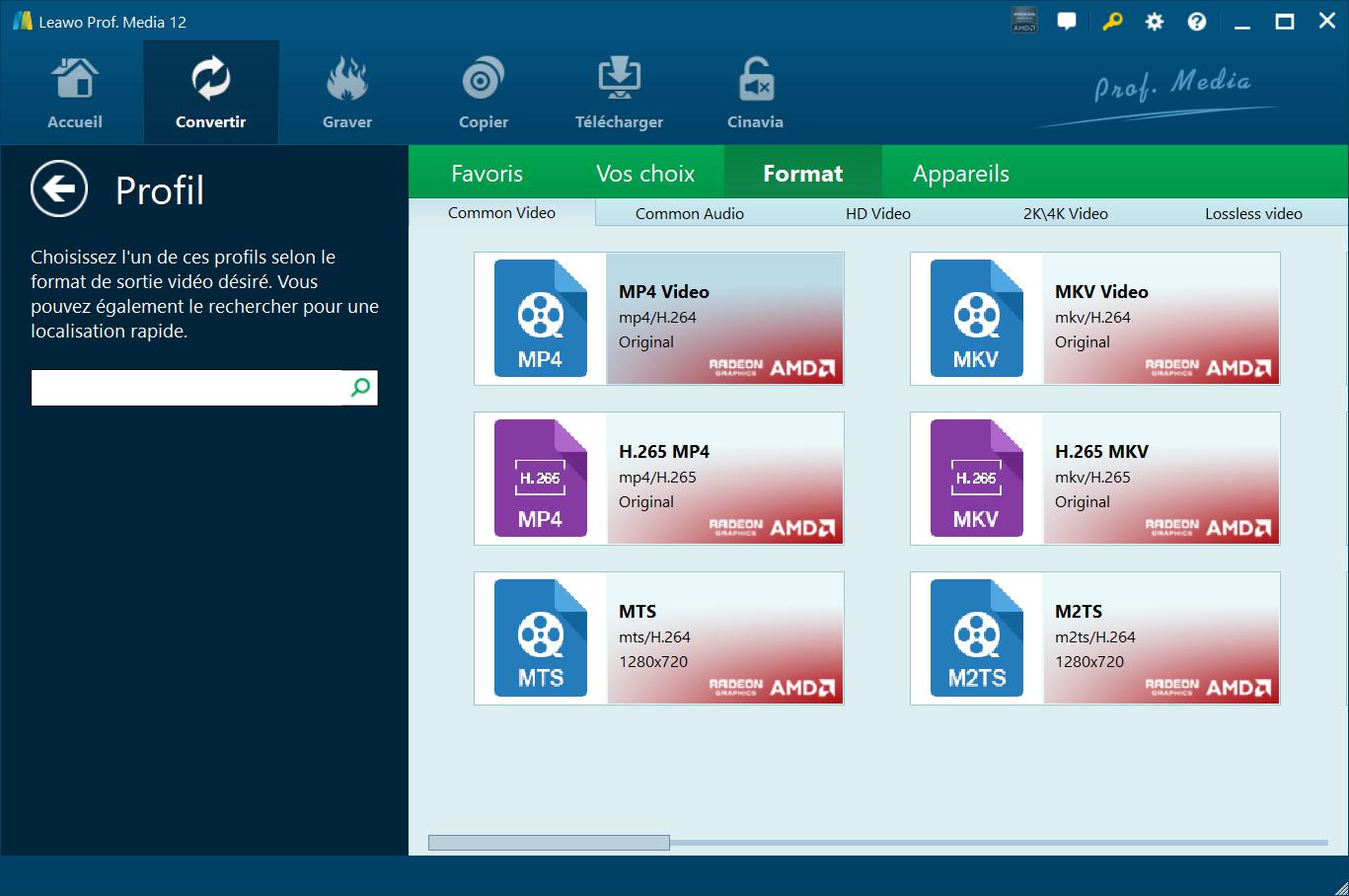Open the help question mark icon
The height and width of the screenshot is (896, 1349).
tap(1196, 22)
